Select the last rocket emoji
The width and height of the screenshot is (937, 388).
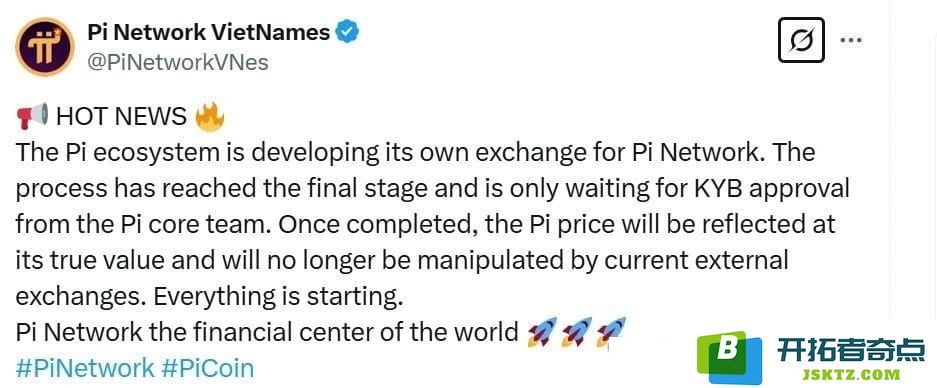pyautogui.click(x=611, y=332)
